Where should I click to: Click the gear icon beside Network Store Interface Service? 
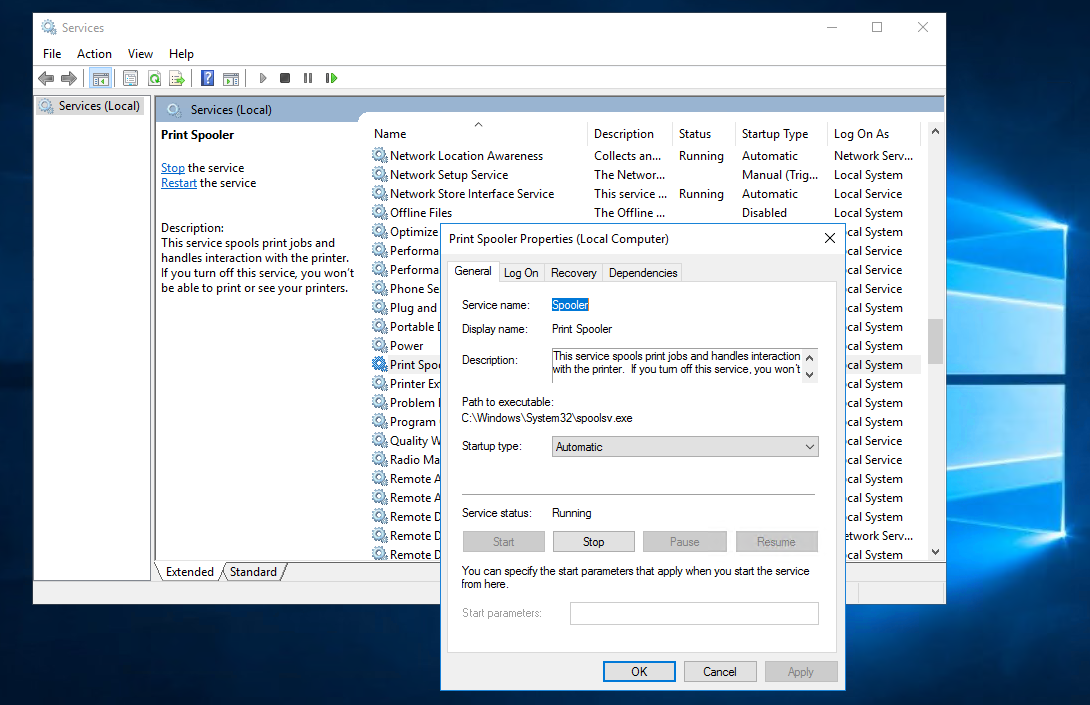click(380, 193)
